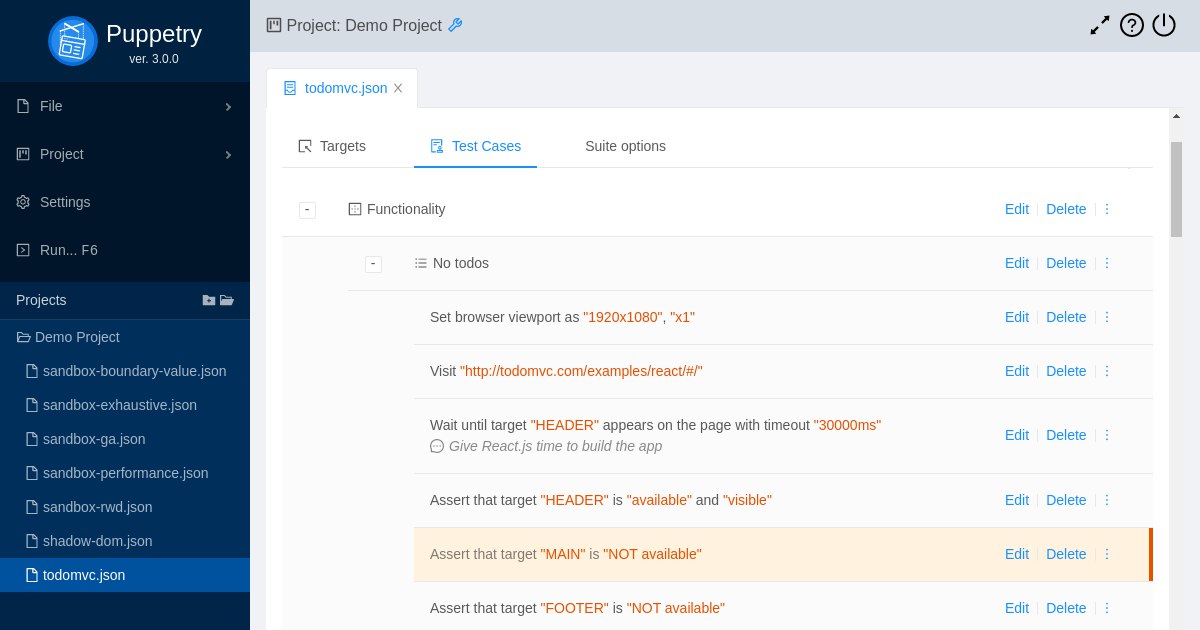Click the vertical scrollbar thumb
Viewport: 1200px width, 630px height.
tap(1176, 189)
